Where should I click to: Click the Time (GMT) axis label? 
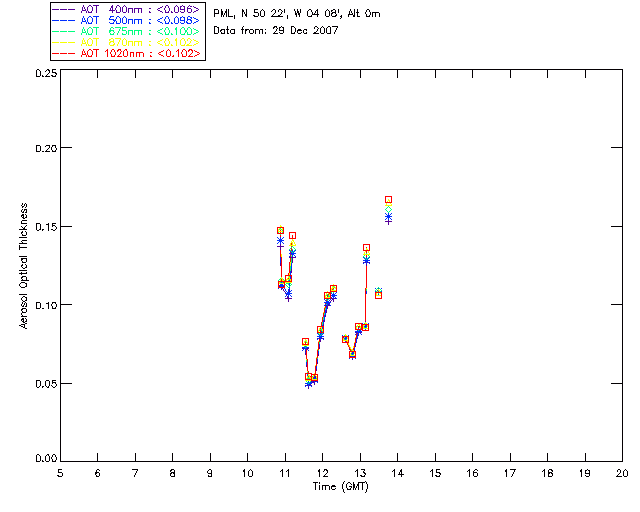341,487
